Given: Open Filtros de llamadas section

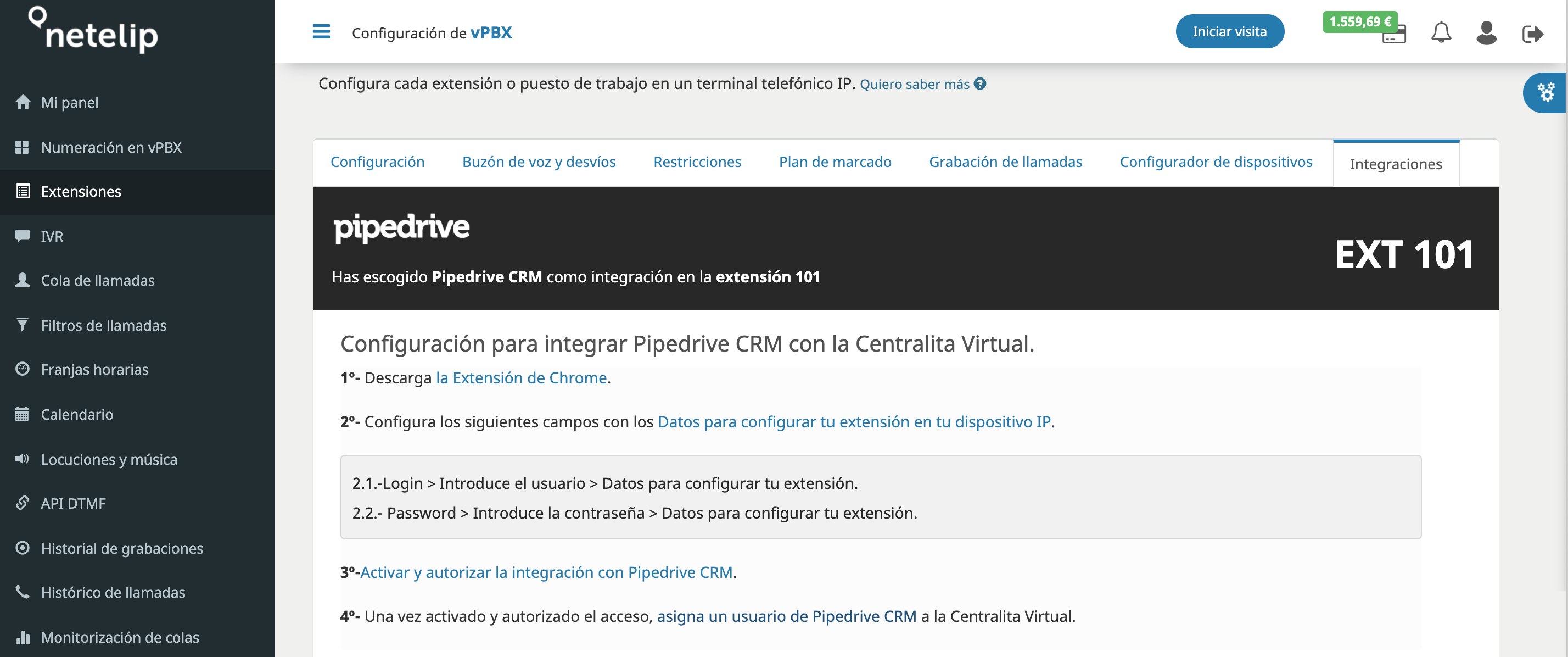Looking at the screenshot, I should [x=137, y=325].
